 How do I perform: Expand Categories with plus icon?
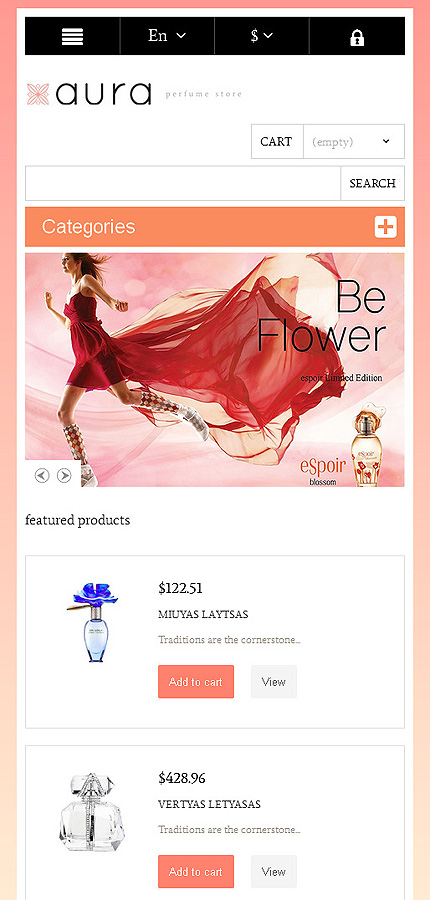386,227
